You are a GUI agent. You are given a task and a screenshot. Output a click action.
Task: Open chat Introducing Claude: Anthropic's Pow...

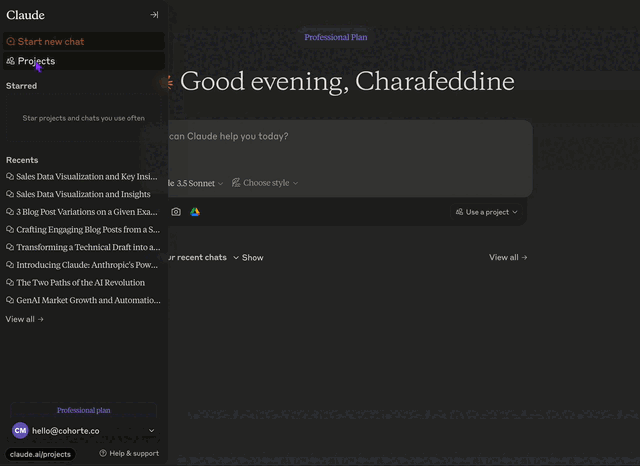pos(82,265)
